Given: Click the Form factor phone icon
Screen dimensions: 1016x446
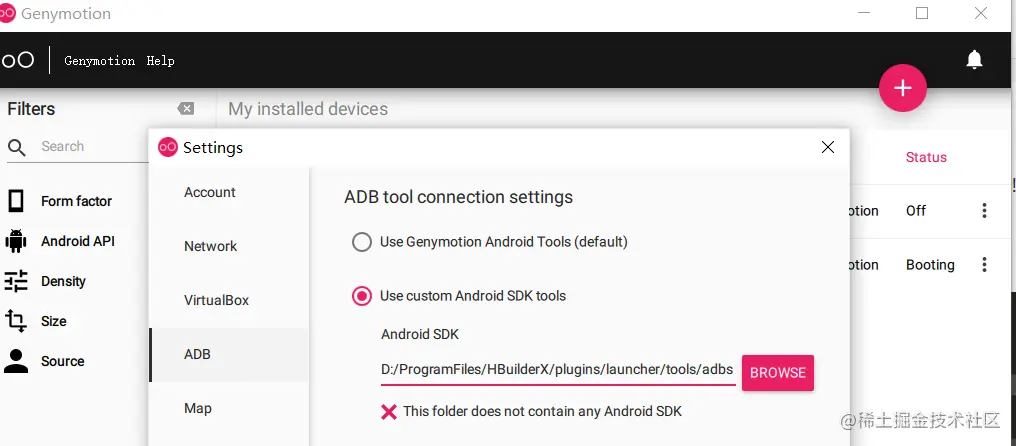Looking at the screenshot, I should (16, 201).
